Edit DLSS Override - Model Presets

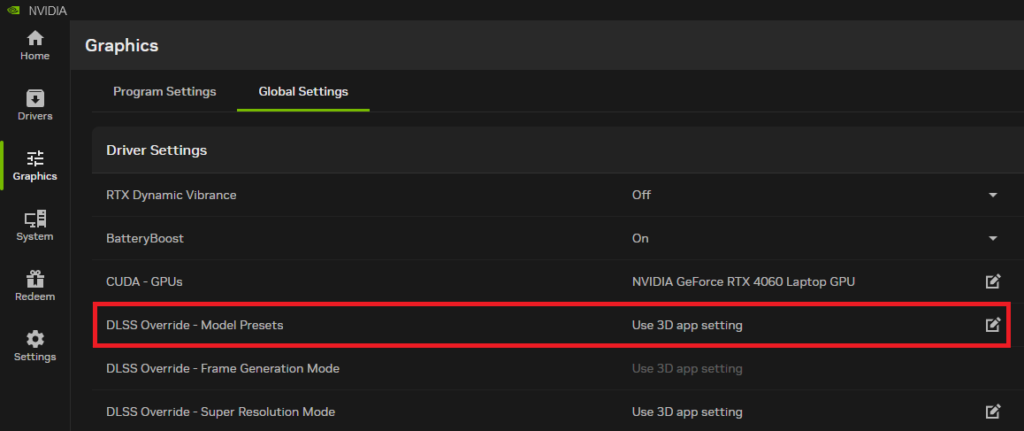coord(992,325)
